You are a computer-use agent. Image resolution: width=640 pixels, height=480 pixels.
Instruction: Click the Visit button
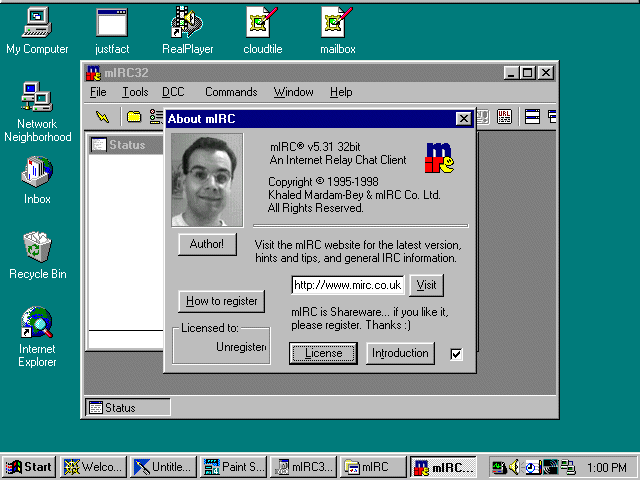pos(427,285)
